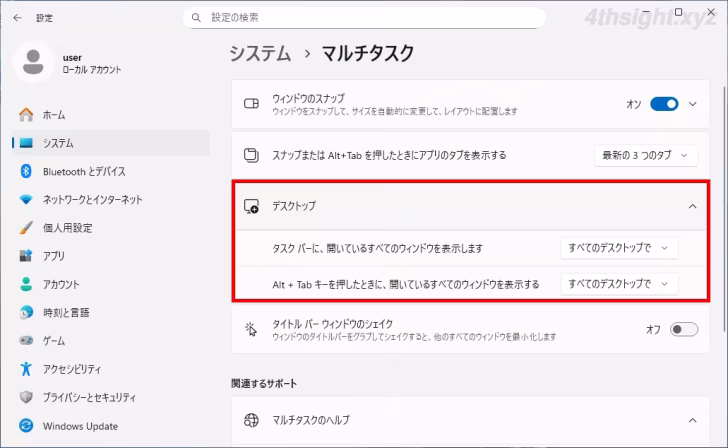Click the マルチタスクのヘルプ label
The height and width of the screenshot is (448, 728).
point(311,420)
